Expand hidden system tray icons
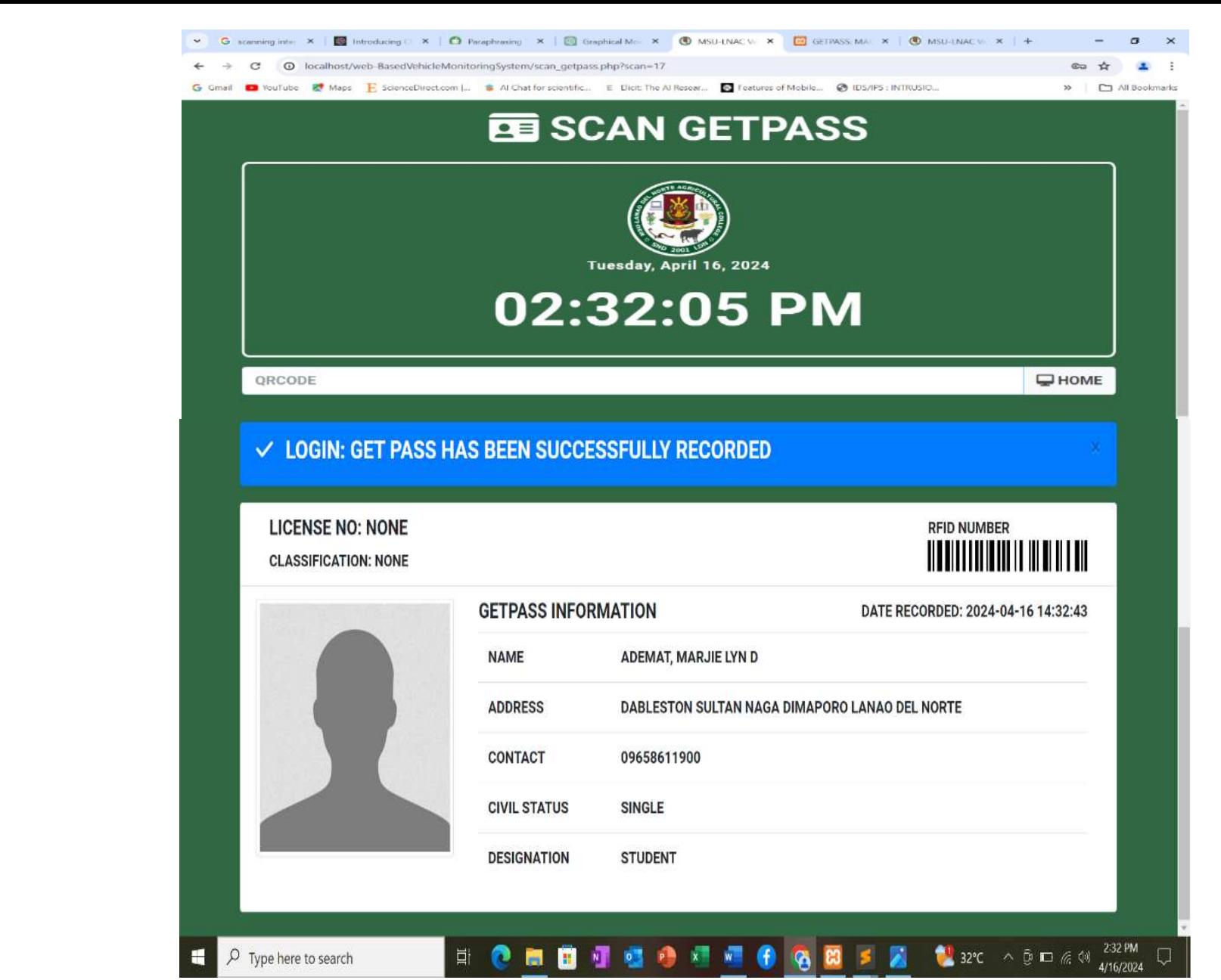Image resolution: width=1221 pixels, height=980 pixels. (x=1008, y=957)
